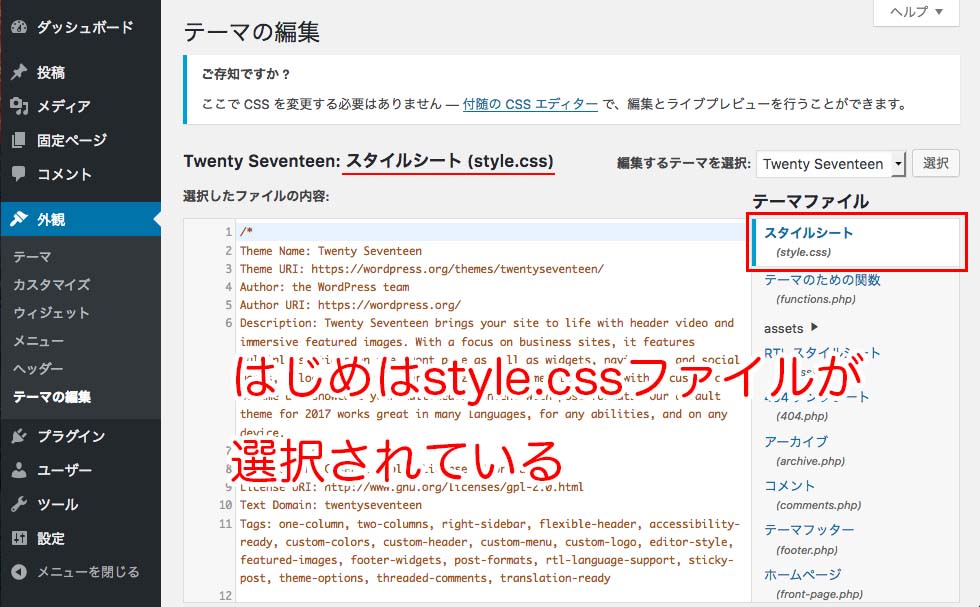Go to the ヘッダー submenu item

(38, 369)
